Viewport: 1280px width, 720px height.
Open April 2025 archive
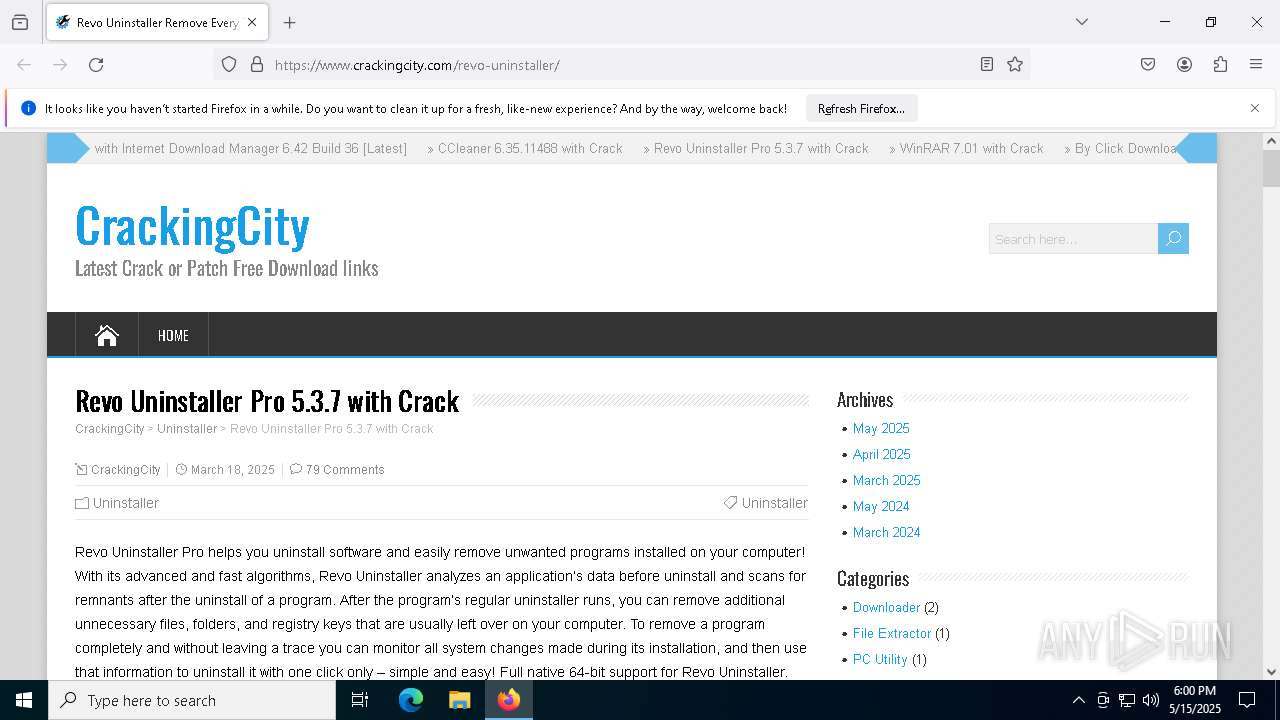(x=882, y=454)
